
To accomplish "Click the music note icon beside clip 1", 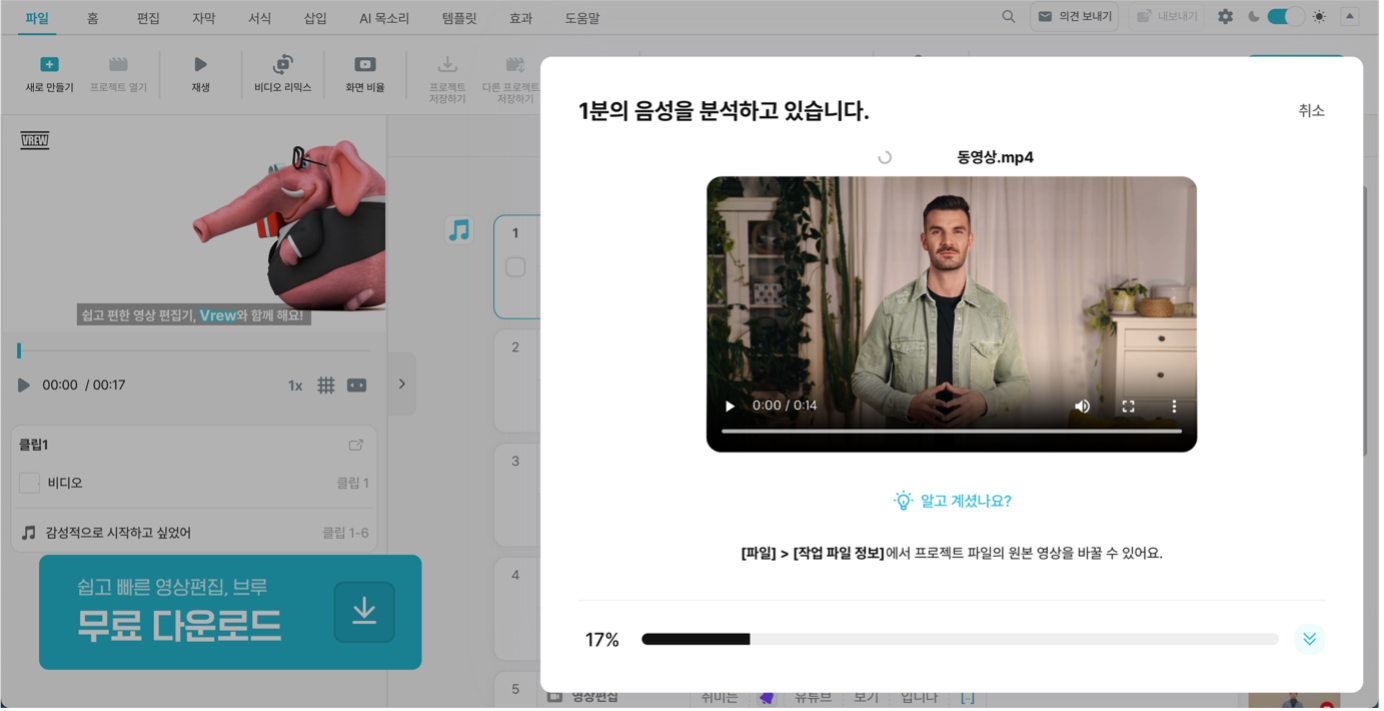I will 459,231.
